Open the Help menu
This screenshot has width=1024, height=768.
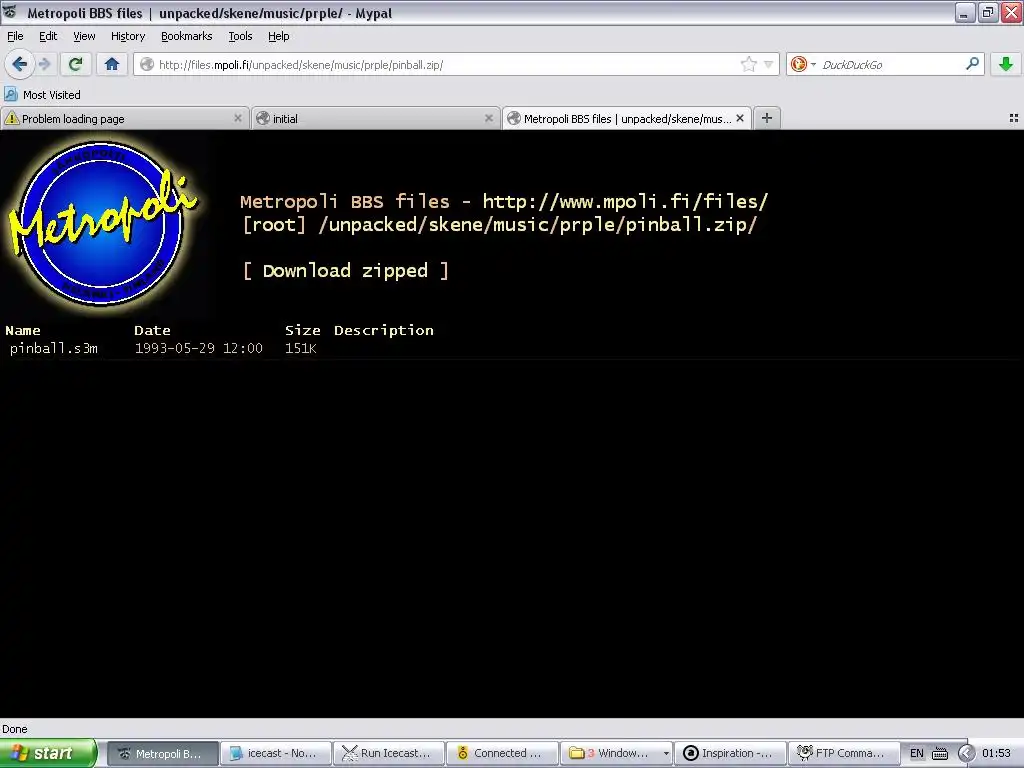click(x=278, y=36)
